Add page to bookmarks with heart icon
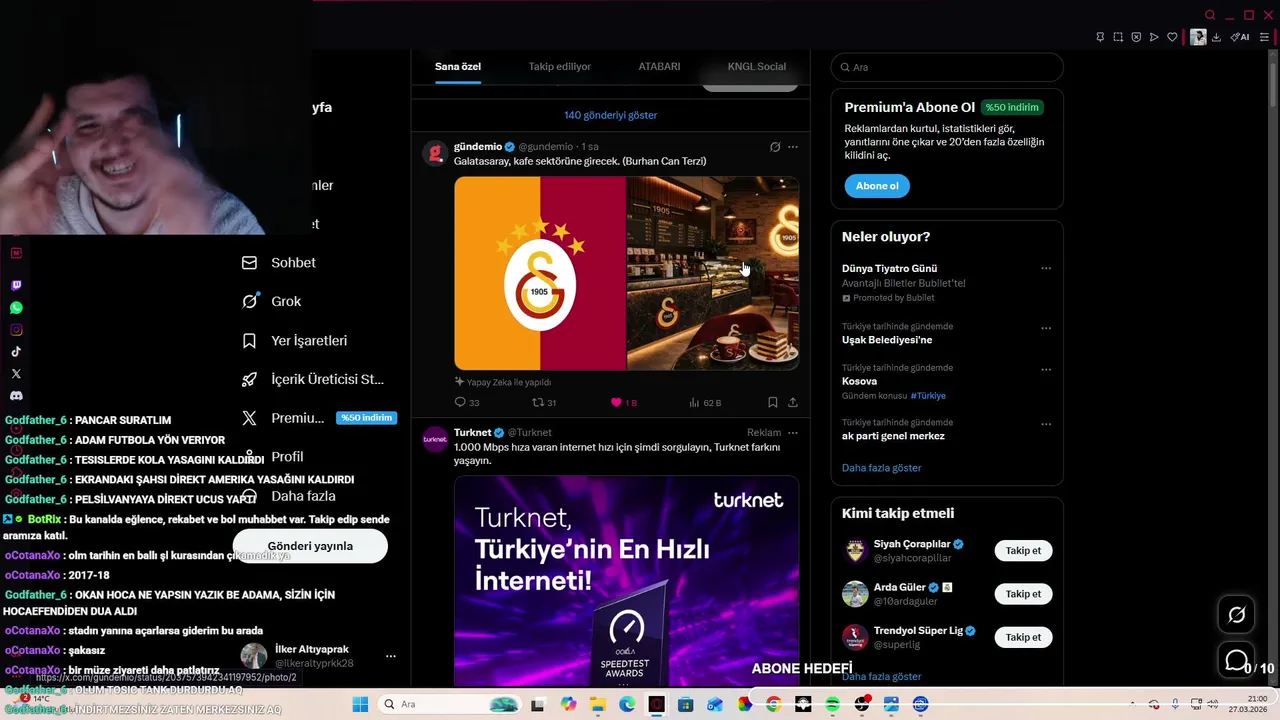Image resolution: width=1280 pixels, height=720 pixels. pyautogui.click(x=1172, y=37)
